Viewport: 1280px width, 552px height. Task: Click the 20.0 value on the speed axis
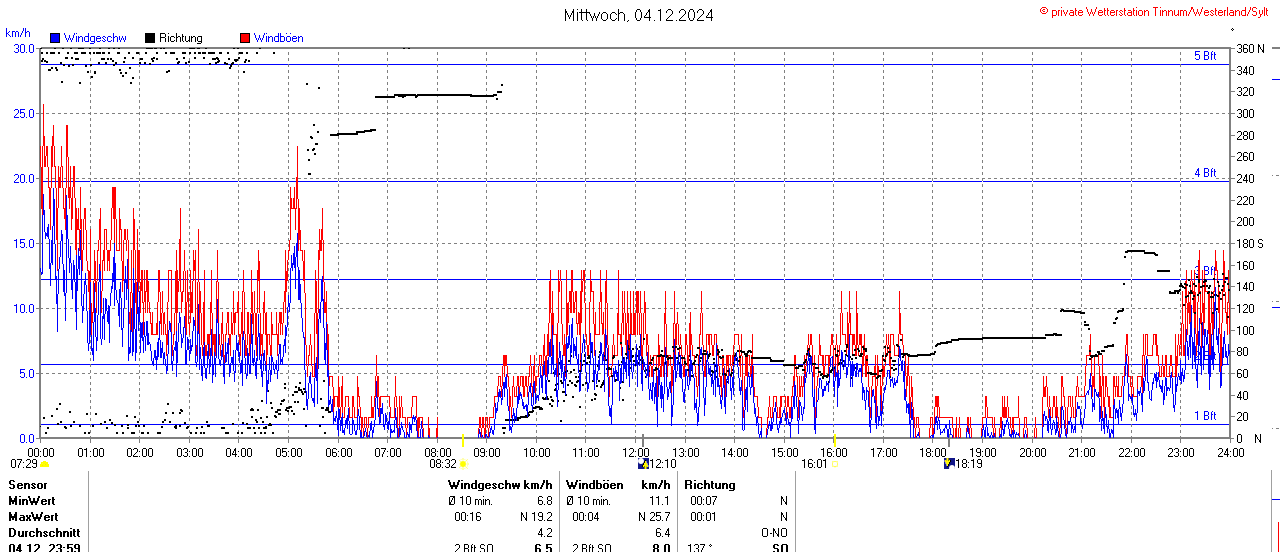tap(22, 178)
